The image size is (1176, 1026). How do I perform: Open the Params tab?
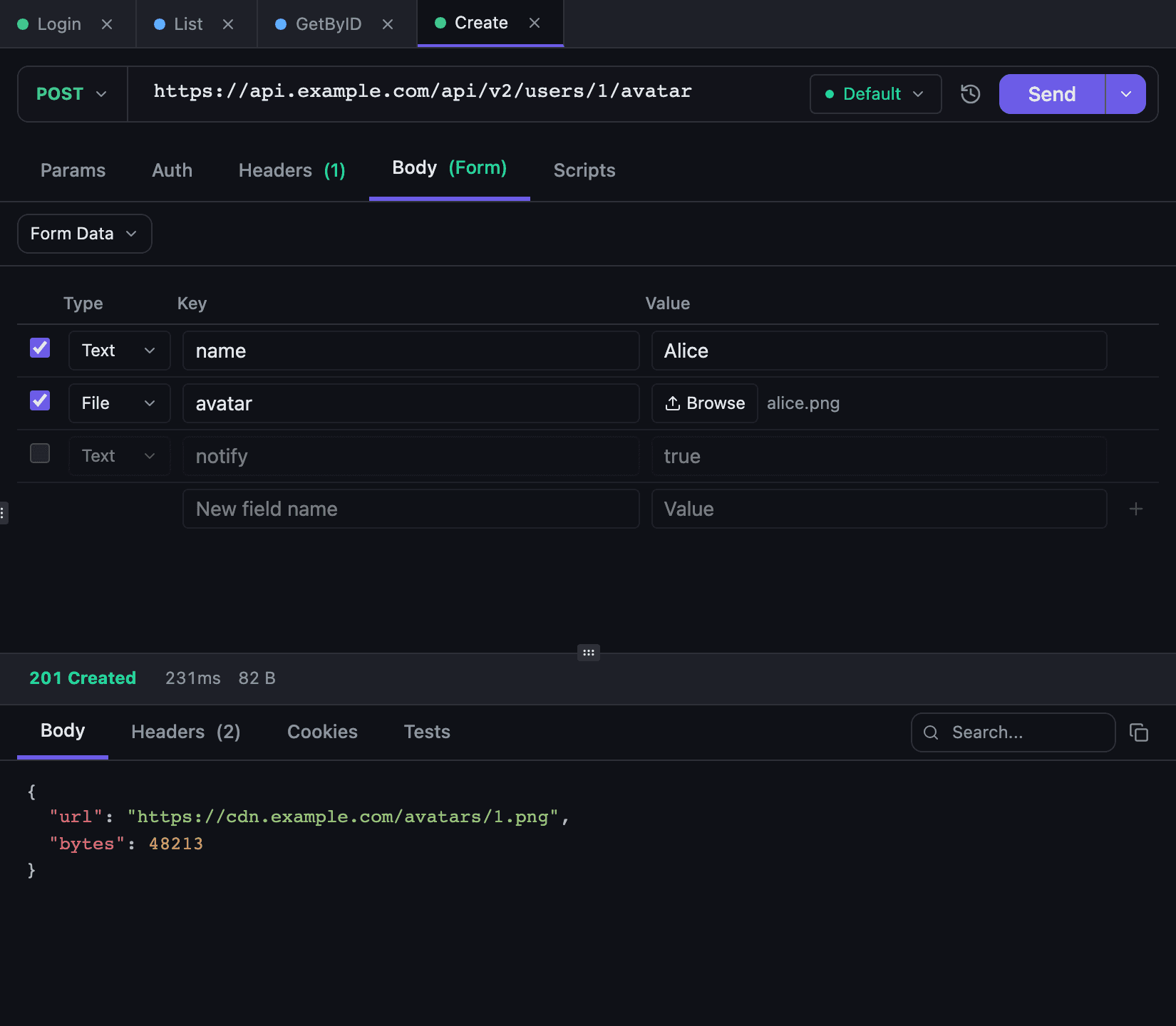pyautogui.click(x=73, y=170)
